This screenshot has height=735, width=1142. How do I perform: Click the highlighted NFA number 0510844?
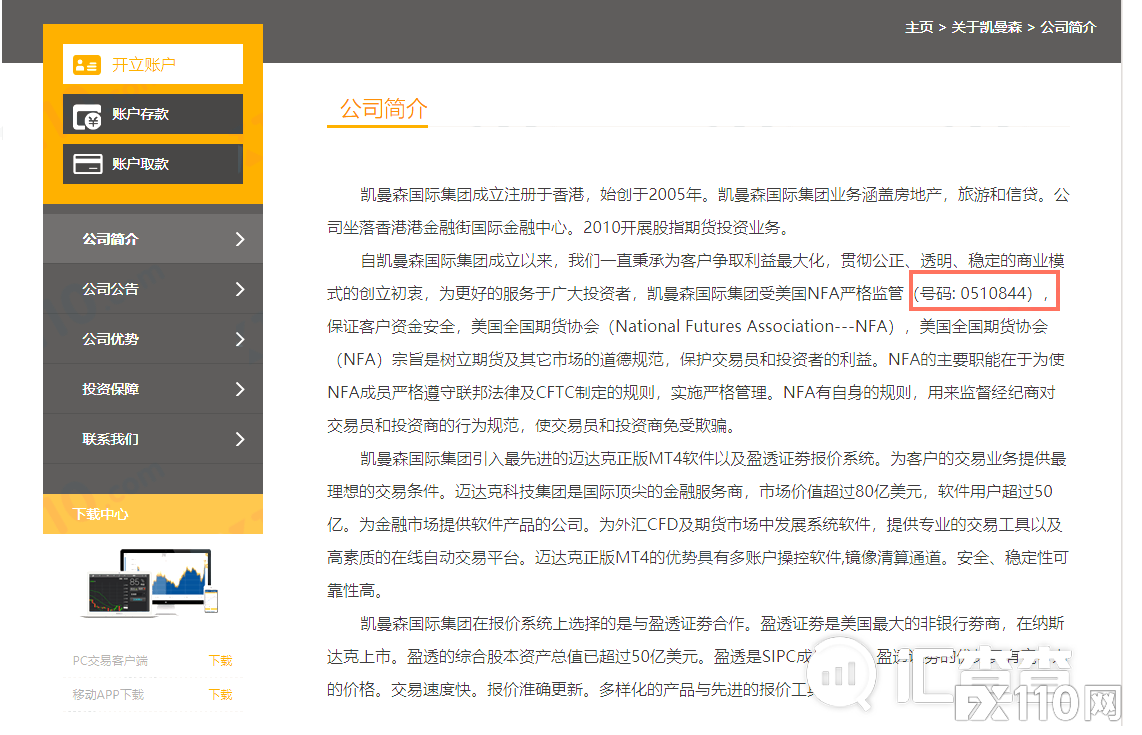(985, 289)
